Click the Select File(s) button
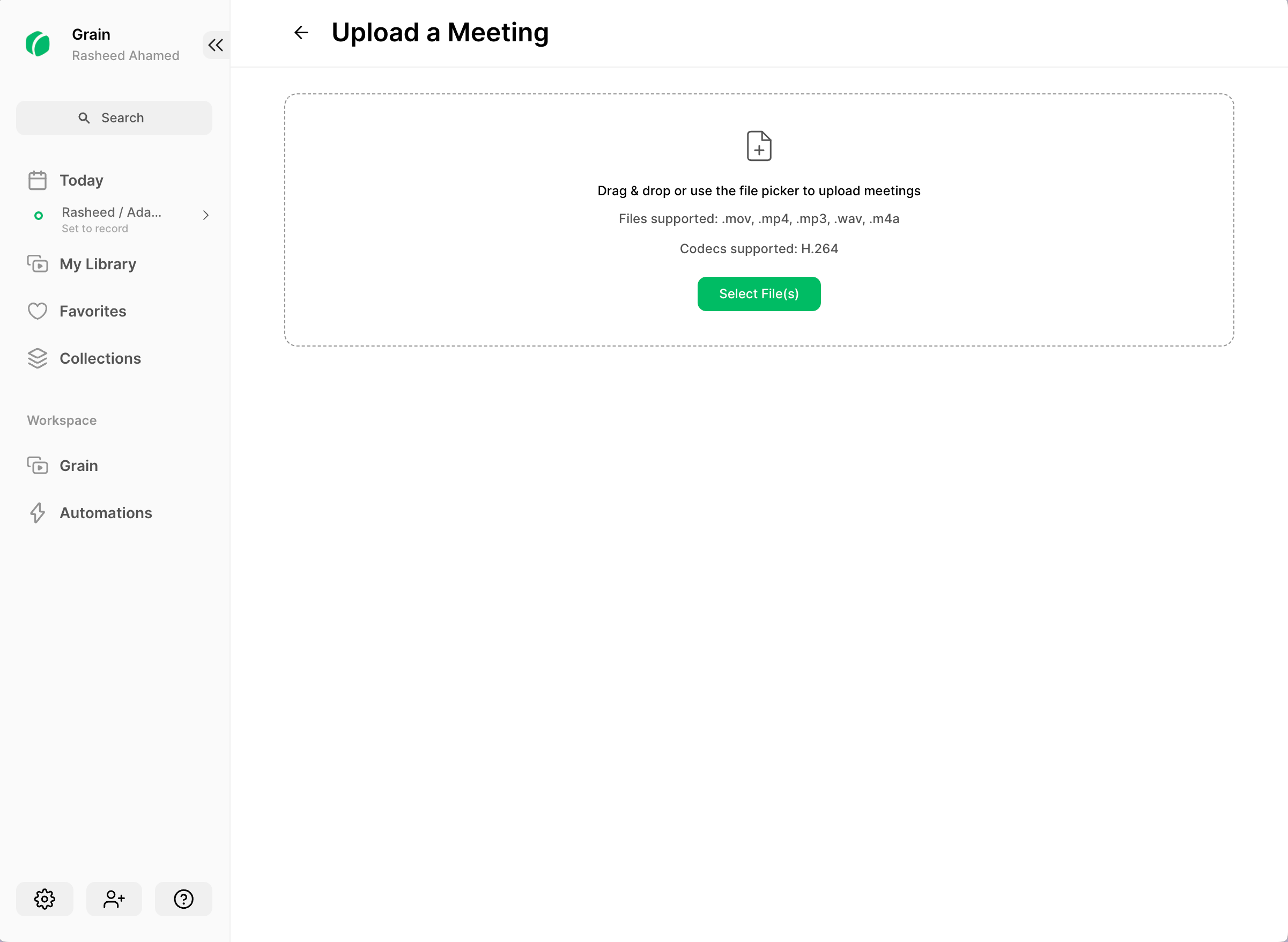The image size is (1288, 942). (759, 293)
